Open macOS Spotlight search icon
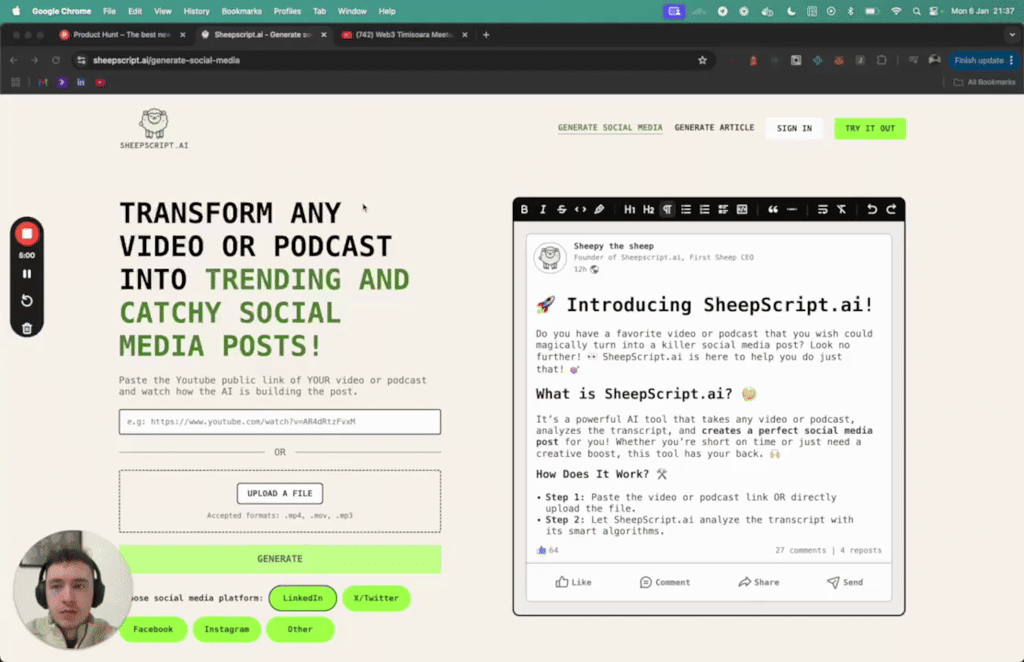Viewport: 1024px width, 662px height. coord(916,11)
